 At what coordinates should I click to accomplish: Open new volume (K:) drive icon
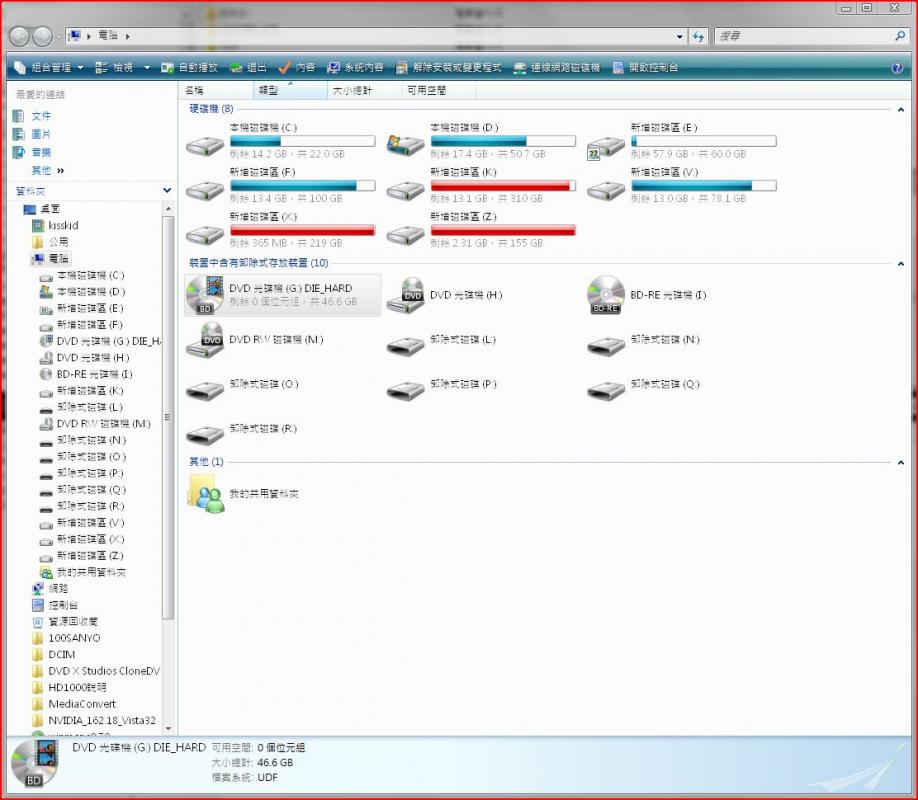click(x=405, y=190)
